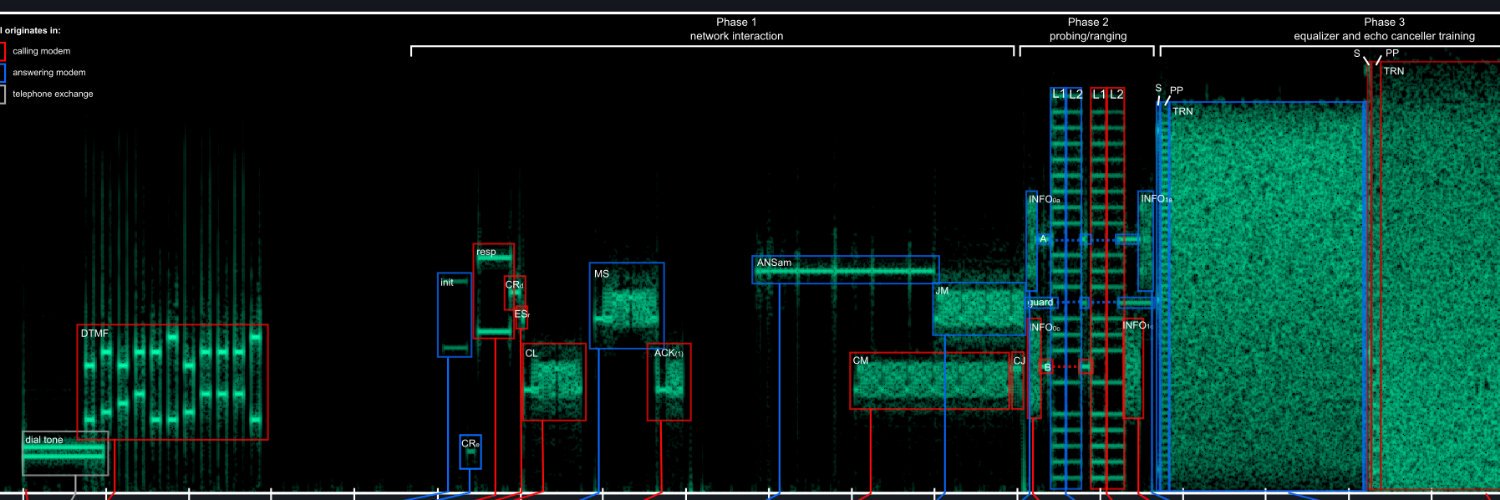Click the 'Phase 2' heading
The height and width of the screenshot is (500, 1500).
point(1088,22)
